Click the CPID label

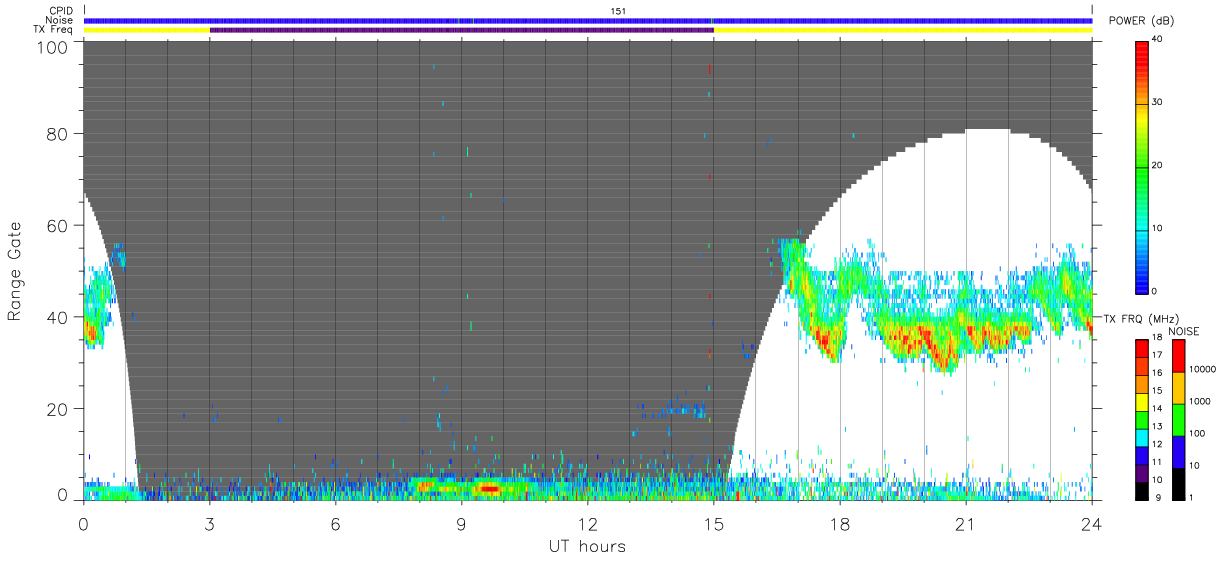(62, 11)
